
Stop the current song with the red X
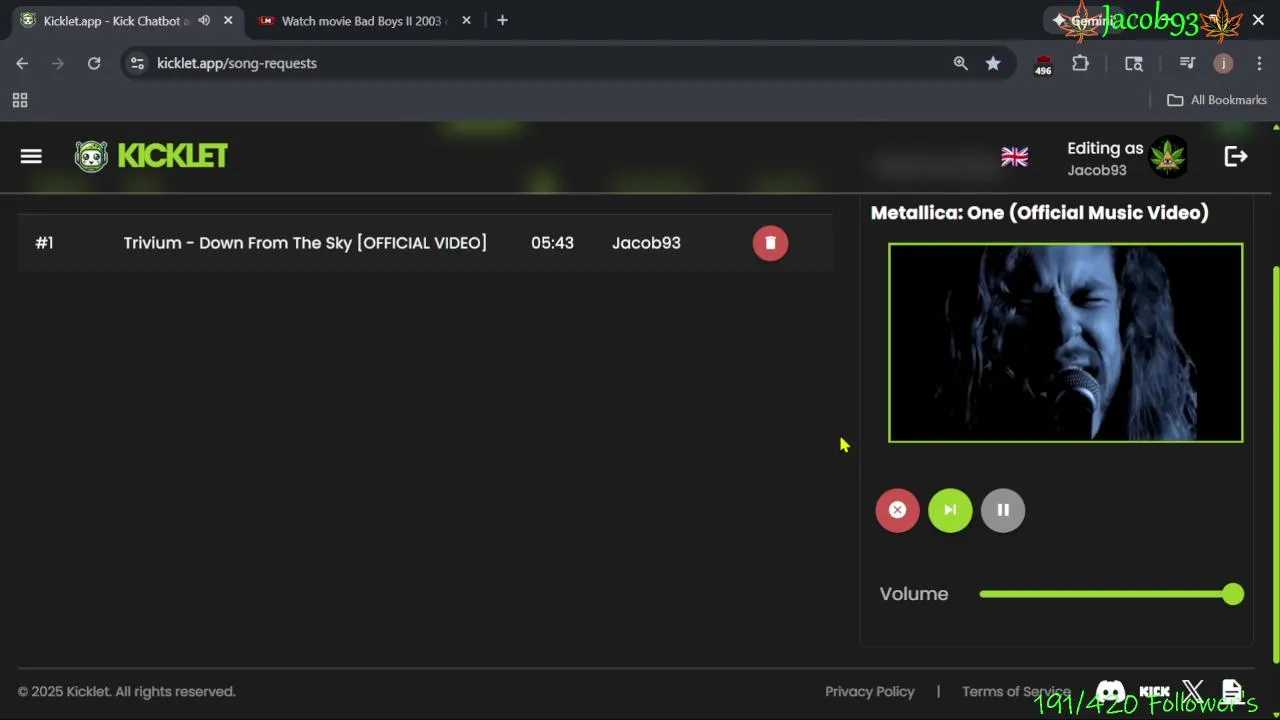tap(897, 510)
